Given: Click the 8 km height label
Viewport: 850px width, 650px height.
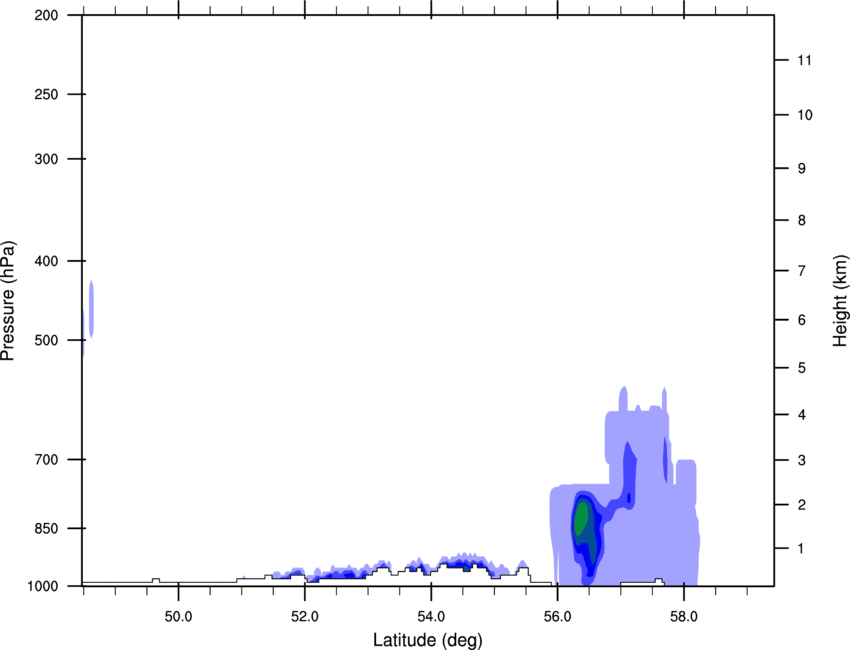Looking at the screenshot, I should click(802, 220).
